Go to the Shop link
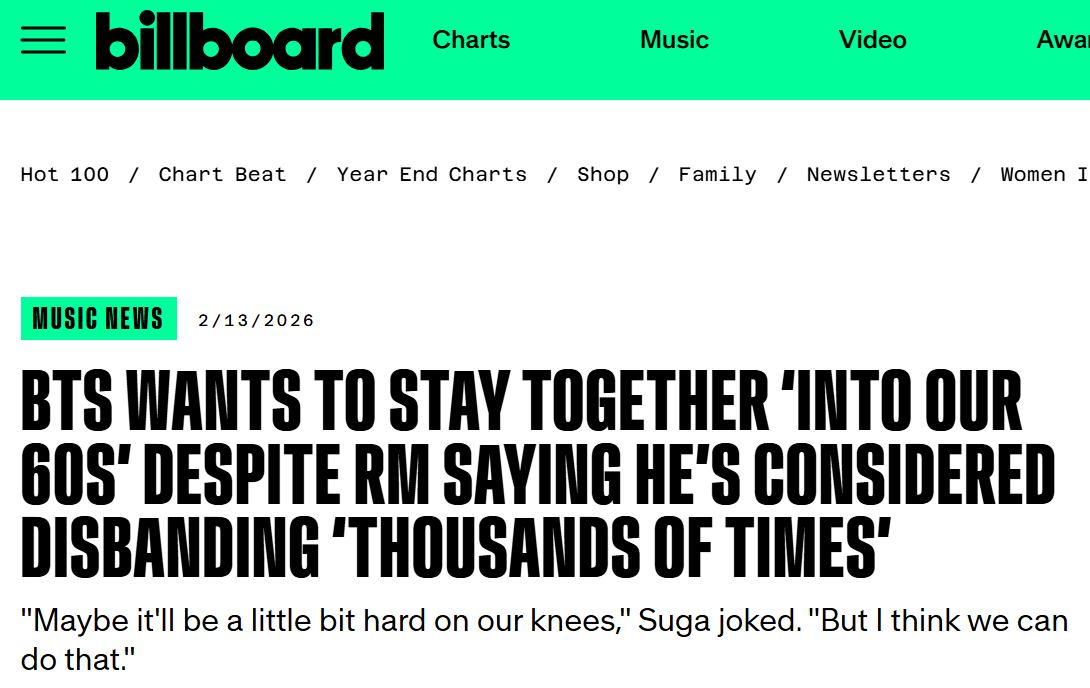 [x=603, y=174]
